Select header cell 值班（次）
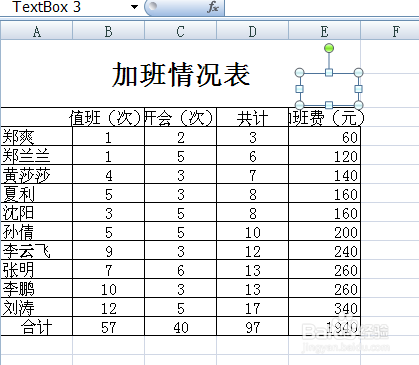The height and width of the screenshot is (365, 419). pyautogui.click(x=108, y=117)
